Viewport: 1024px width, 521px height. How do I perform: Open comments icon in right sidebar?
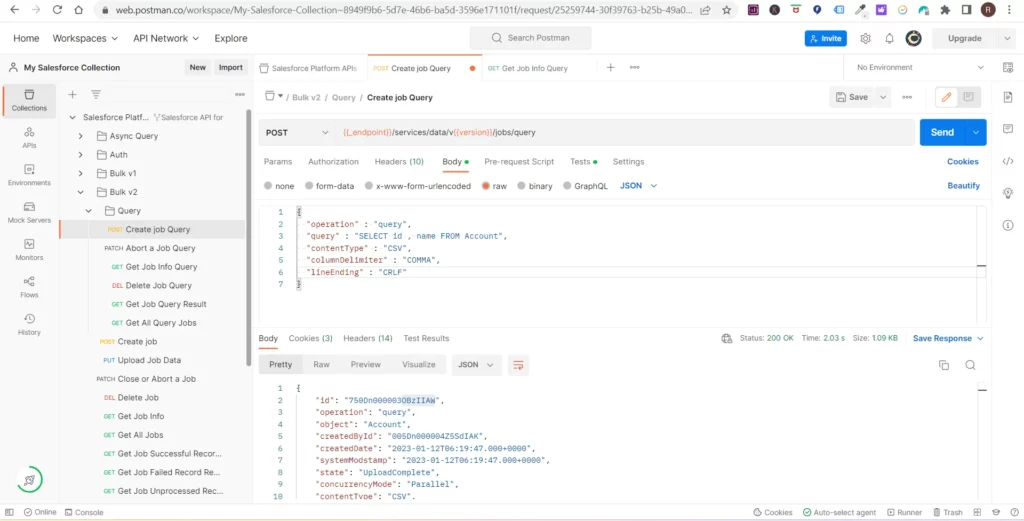pos(1008,129)
